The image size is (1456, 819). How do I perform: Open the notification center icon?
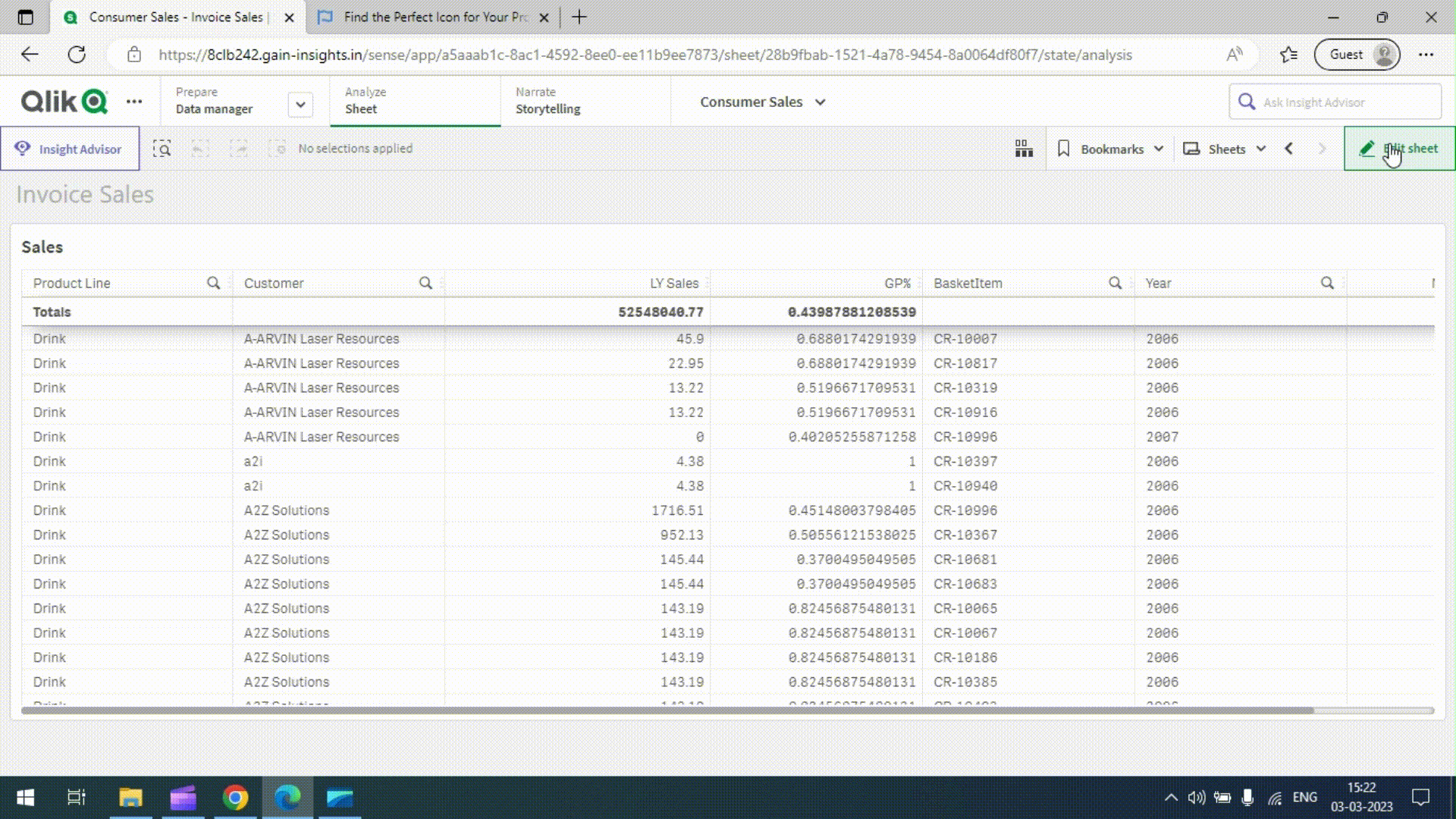[1420, 797]
